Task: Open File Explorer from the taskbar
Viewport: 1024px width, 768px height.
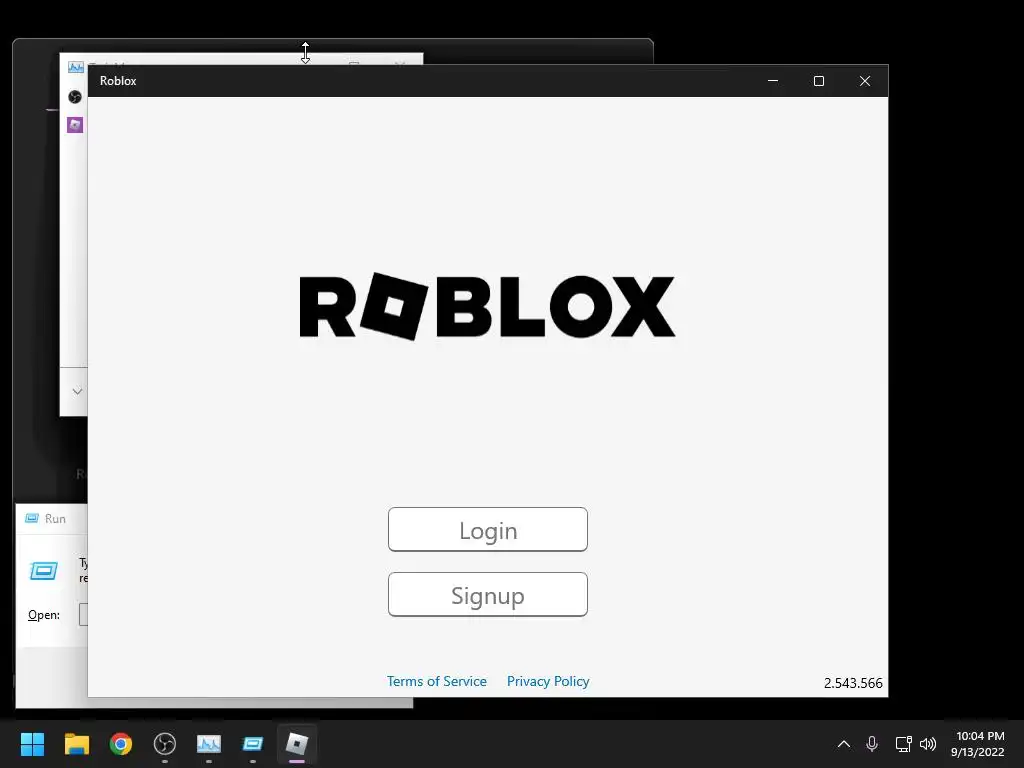Action: tap(77, 744)
